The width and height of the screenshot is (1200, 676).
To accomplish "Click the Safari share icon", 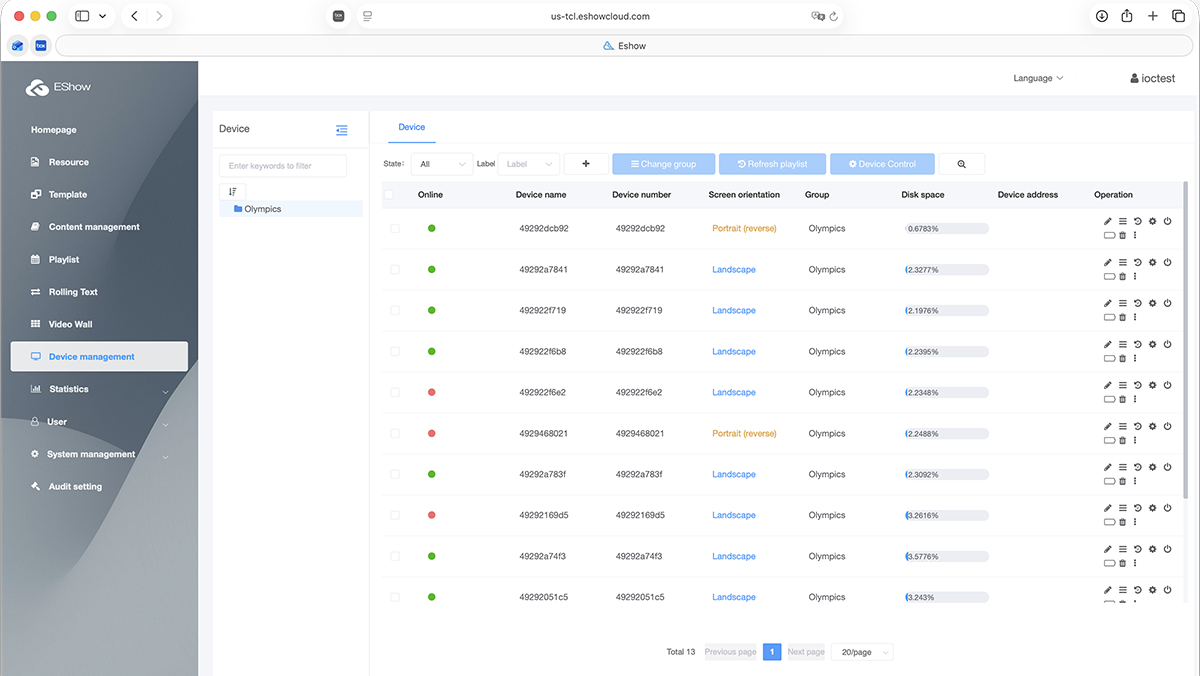I will pos(1127,16).
